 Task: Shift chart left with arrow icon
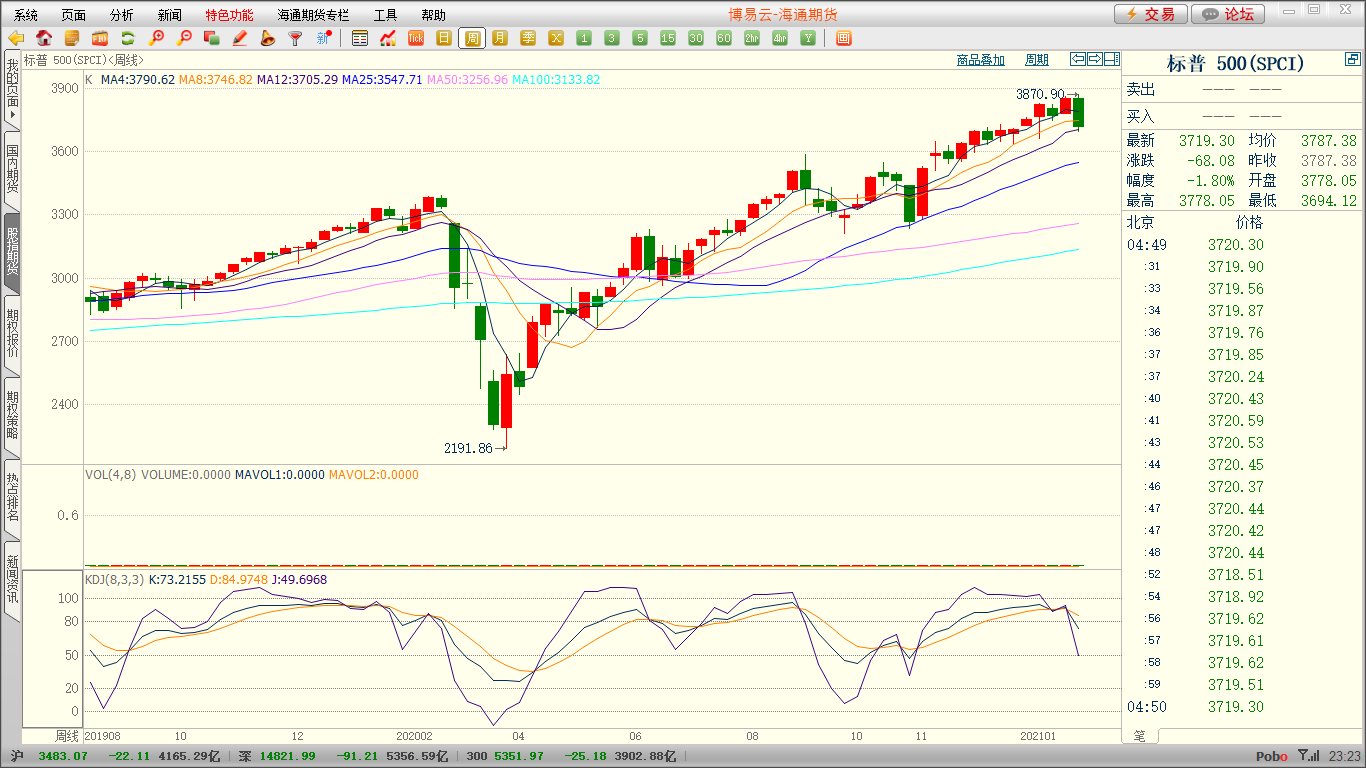(x=1078, y=59)
